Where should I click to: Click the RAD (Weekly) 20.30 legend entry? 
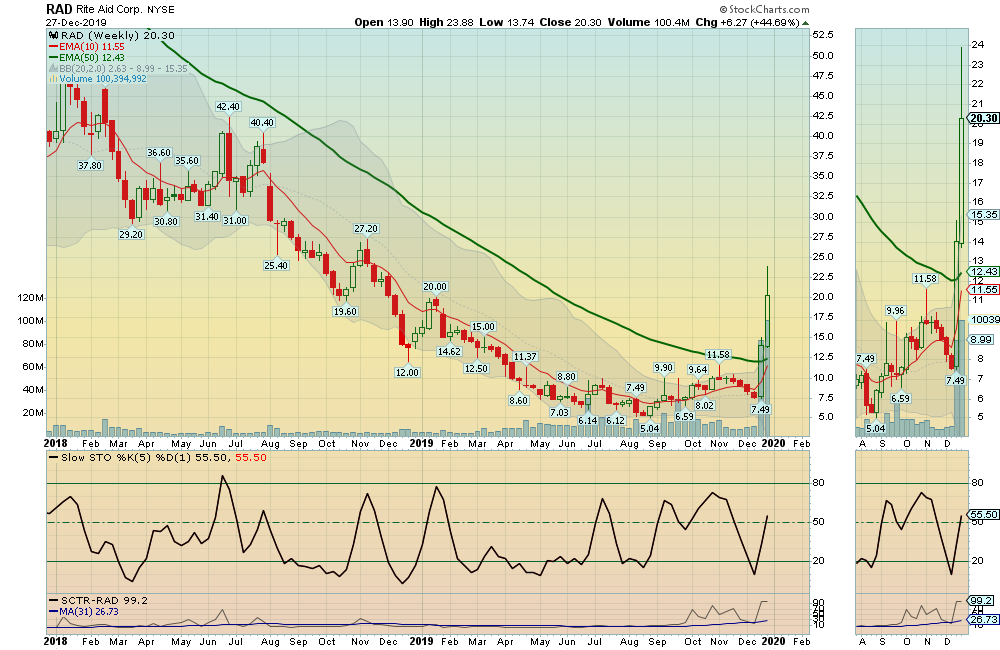(117, 36)
